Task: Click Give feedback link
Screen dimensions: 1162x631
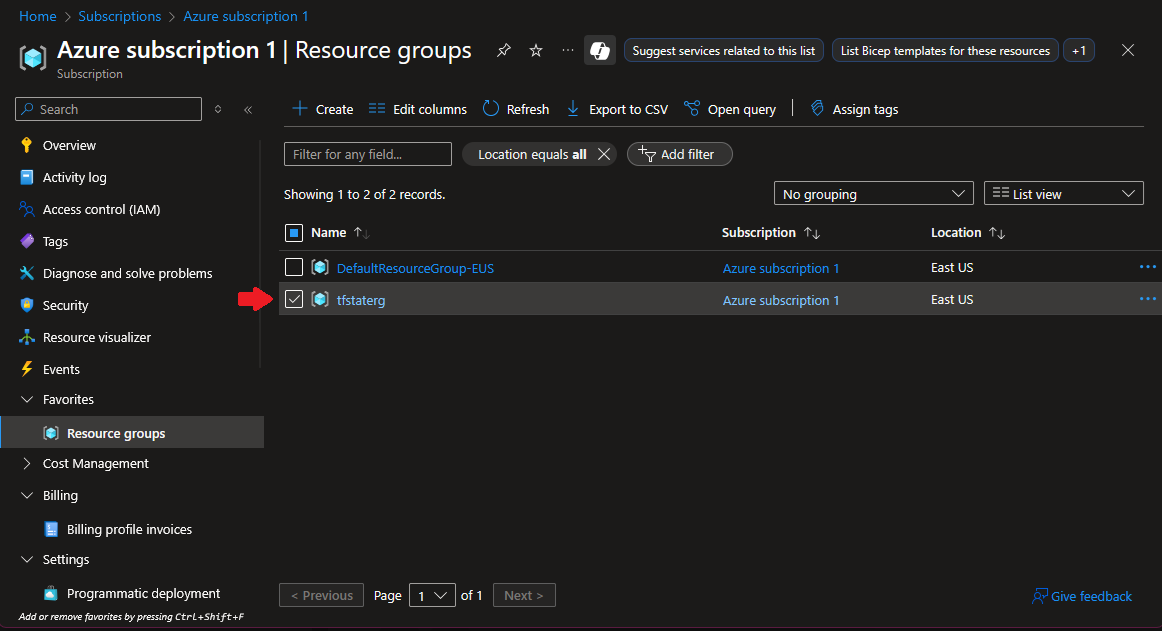Action: coord(1082,596)
